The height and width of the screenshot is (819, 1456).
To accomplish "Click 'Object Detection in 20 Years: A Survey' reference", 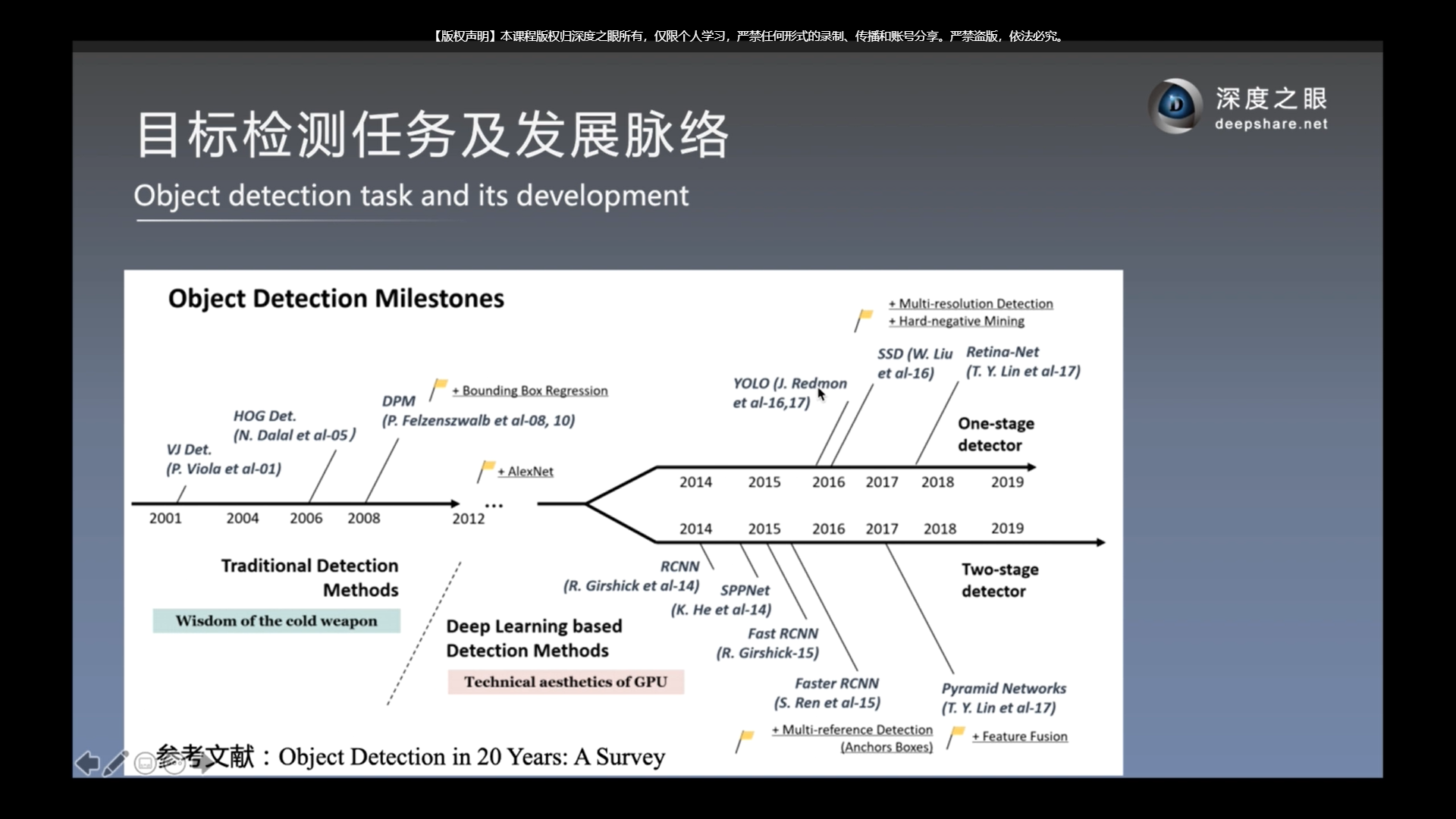I will click(472, 757).
